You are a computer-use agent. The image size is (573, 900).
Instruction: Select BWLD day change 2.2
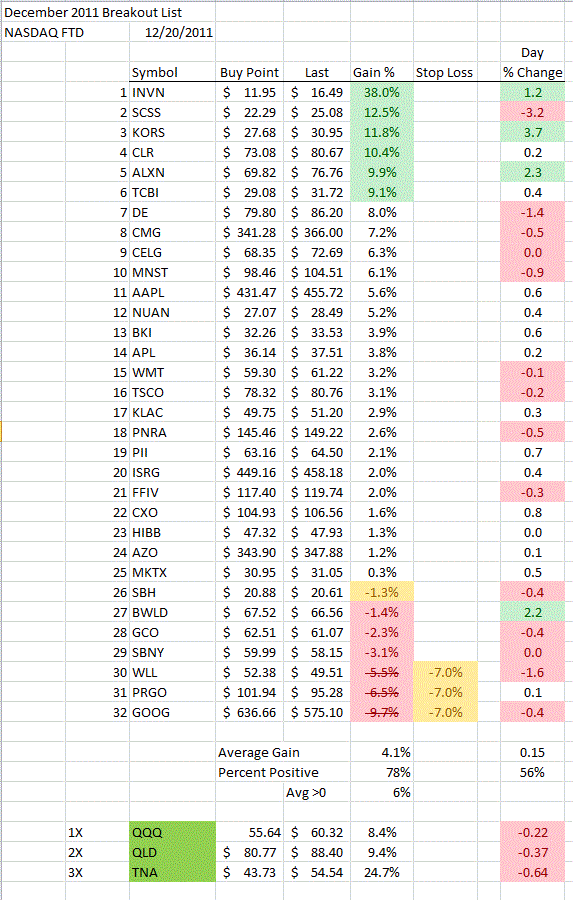[x=533, y=612]
